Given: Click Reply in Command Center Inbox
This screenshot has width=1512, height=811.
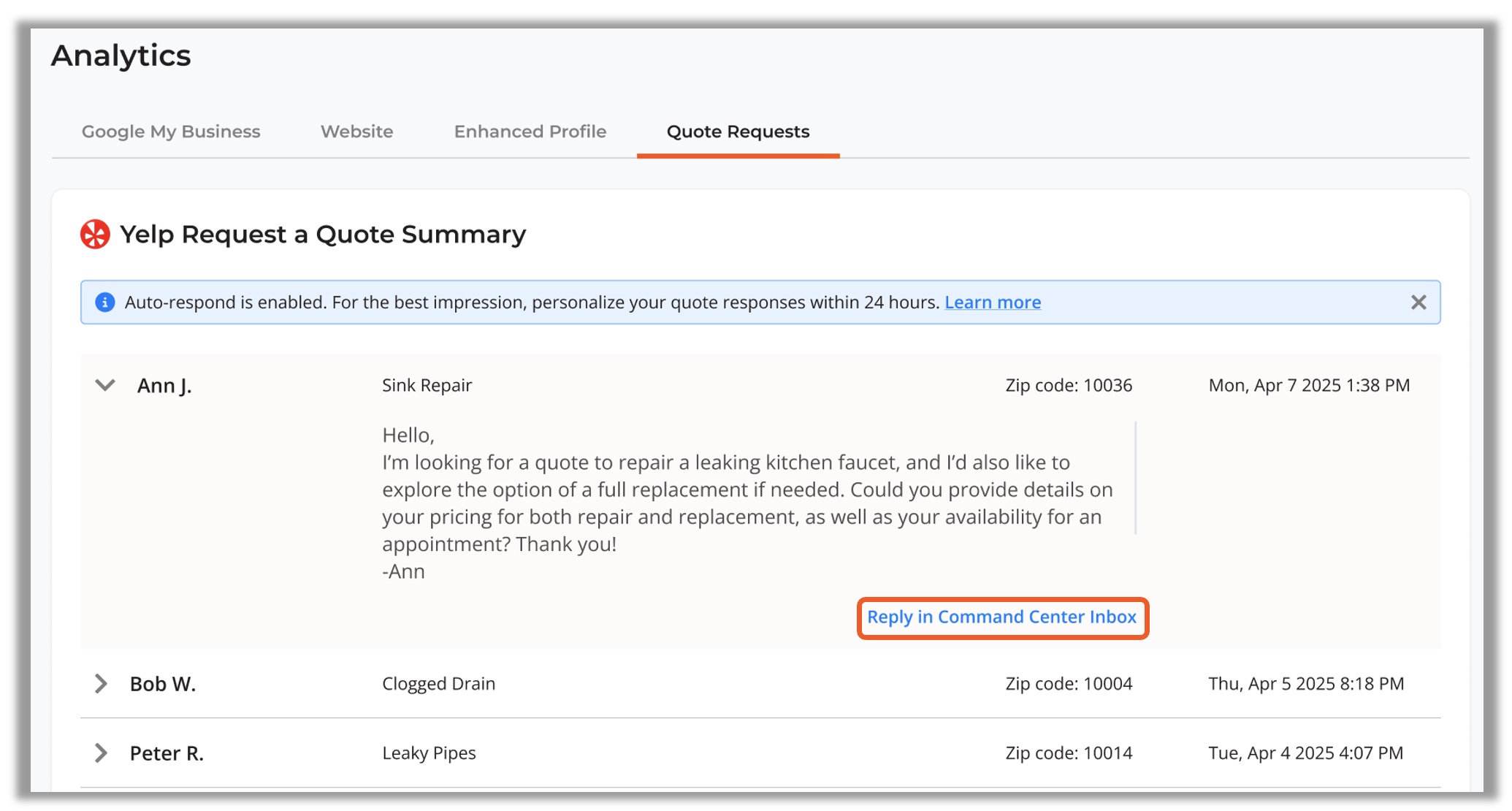Looking at the screenshot, I should [x=1002, y=617].
